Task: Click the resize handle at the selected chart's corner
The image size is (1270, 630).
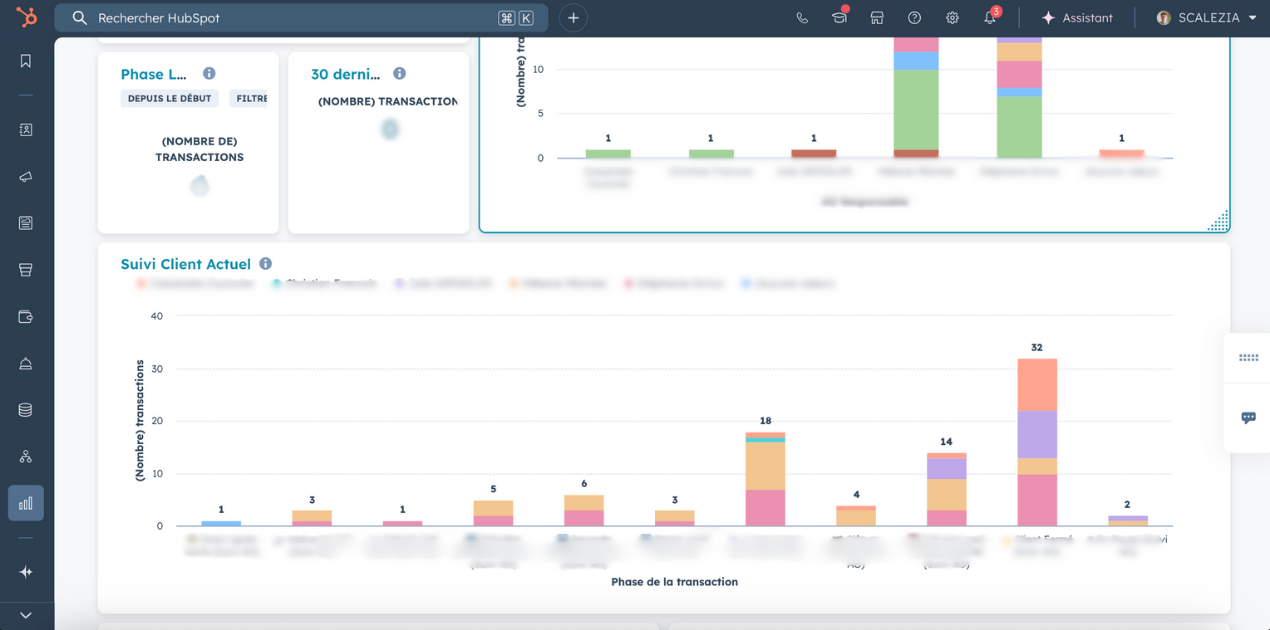Action: click(x=1219, y=222)
